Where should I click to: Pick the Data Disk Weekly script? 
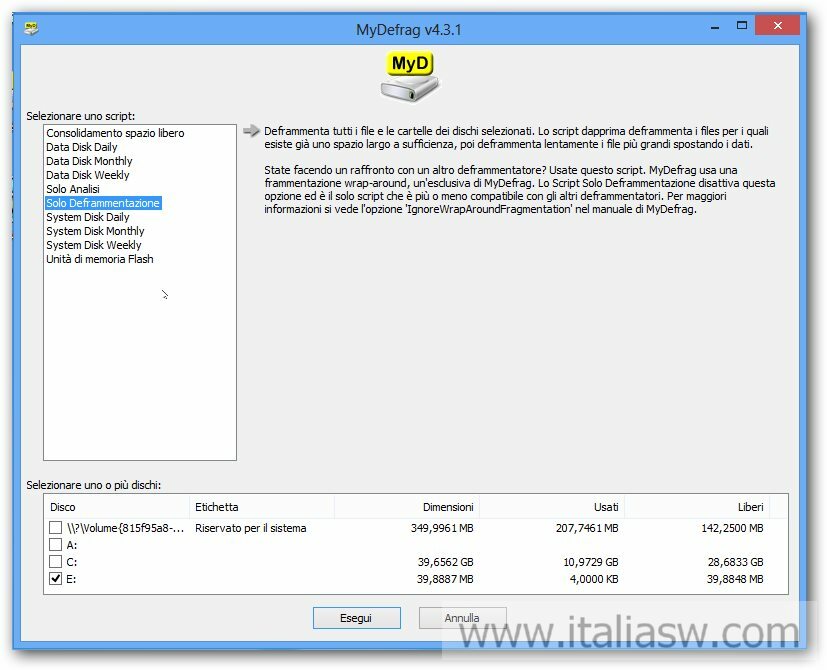(x=88, y=175)
